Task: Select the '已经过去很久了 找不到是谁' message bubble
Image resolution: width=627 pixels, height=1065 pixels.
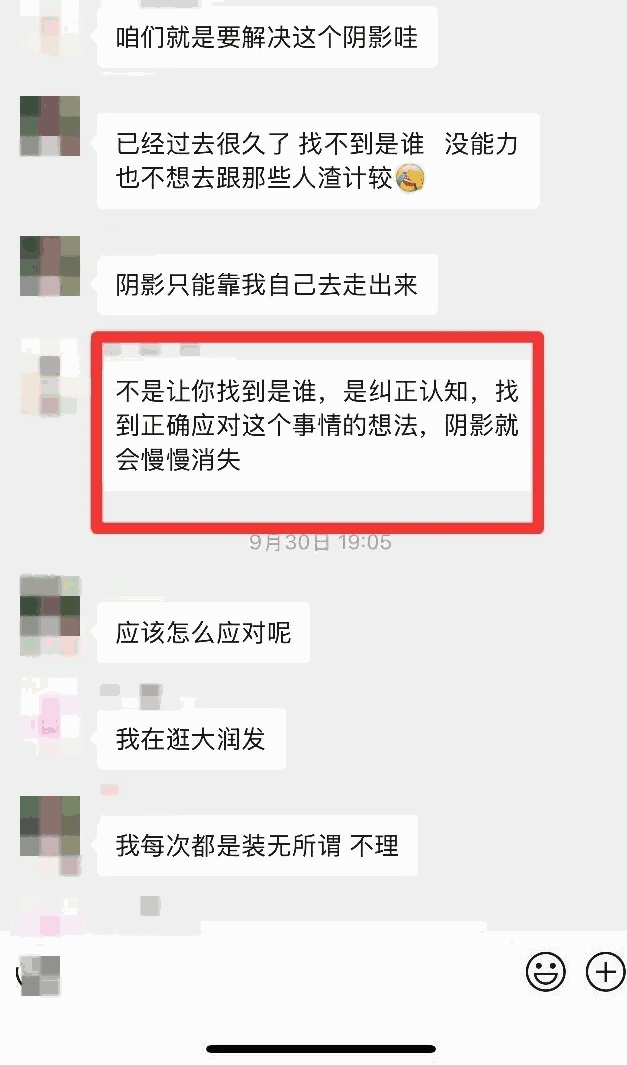Action: (319, 161)
